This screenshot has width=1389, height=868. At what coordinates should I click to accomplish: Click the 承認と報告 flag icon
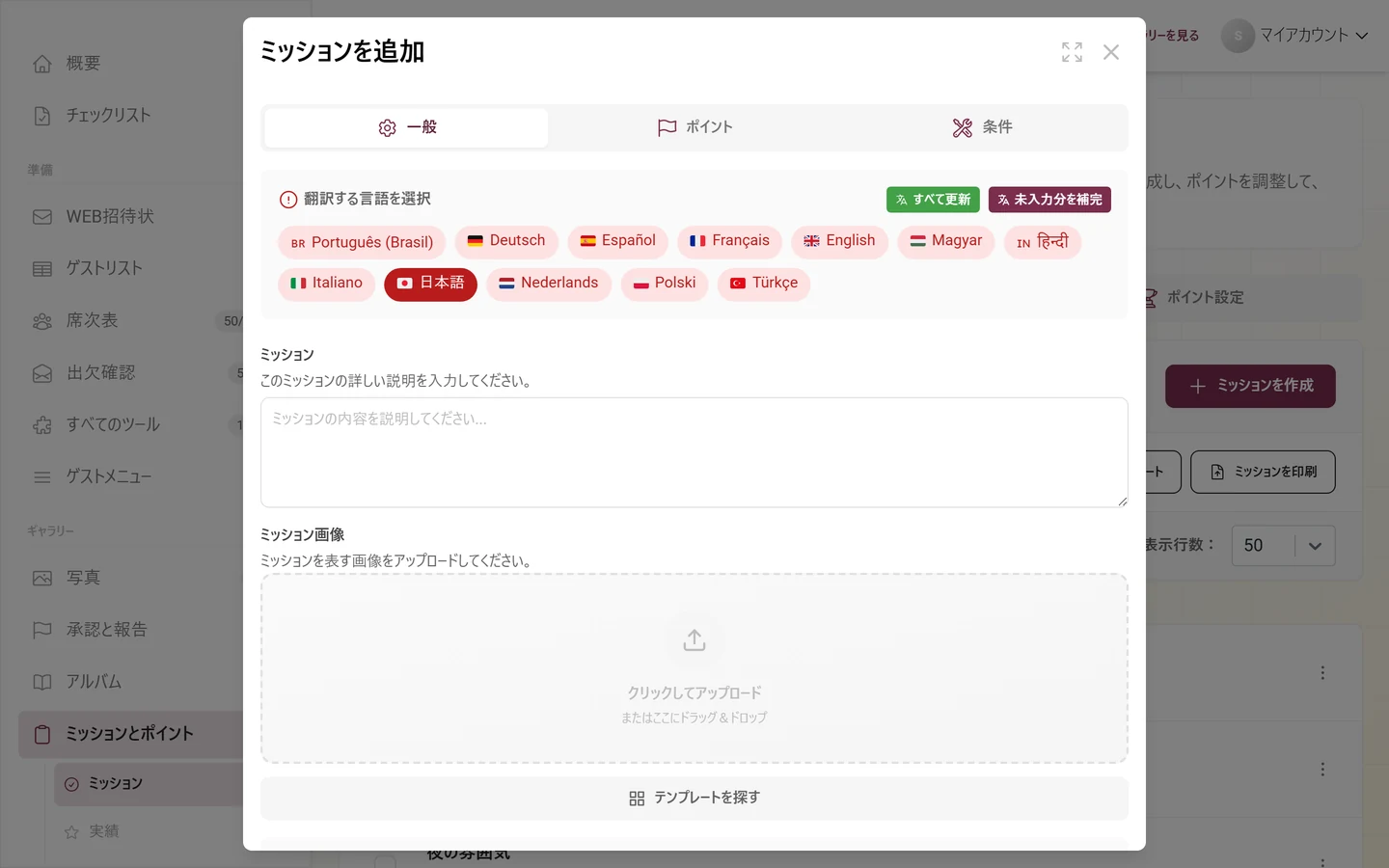pyautogui.click(x=42, y=631)
